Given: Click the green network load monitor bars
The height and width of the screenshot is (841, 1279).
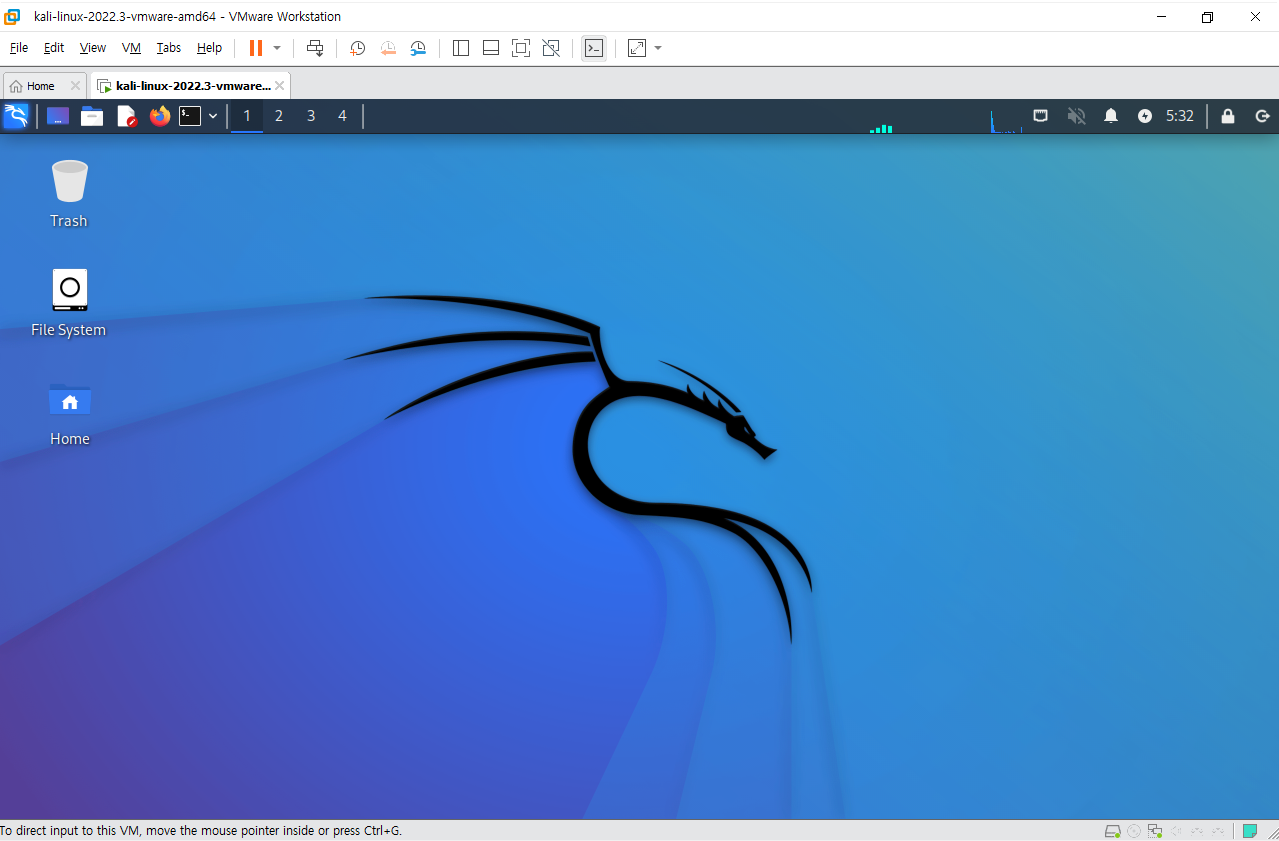Looking at the screenshot, I should pyautogui.click(x=881, y=128).
